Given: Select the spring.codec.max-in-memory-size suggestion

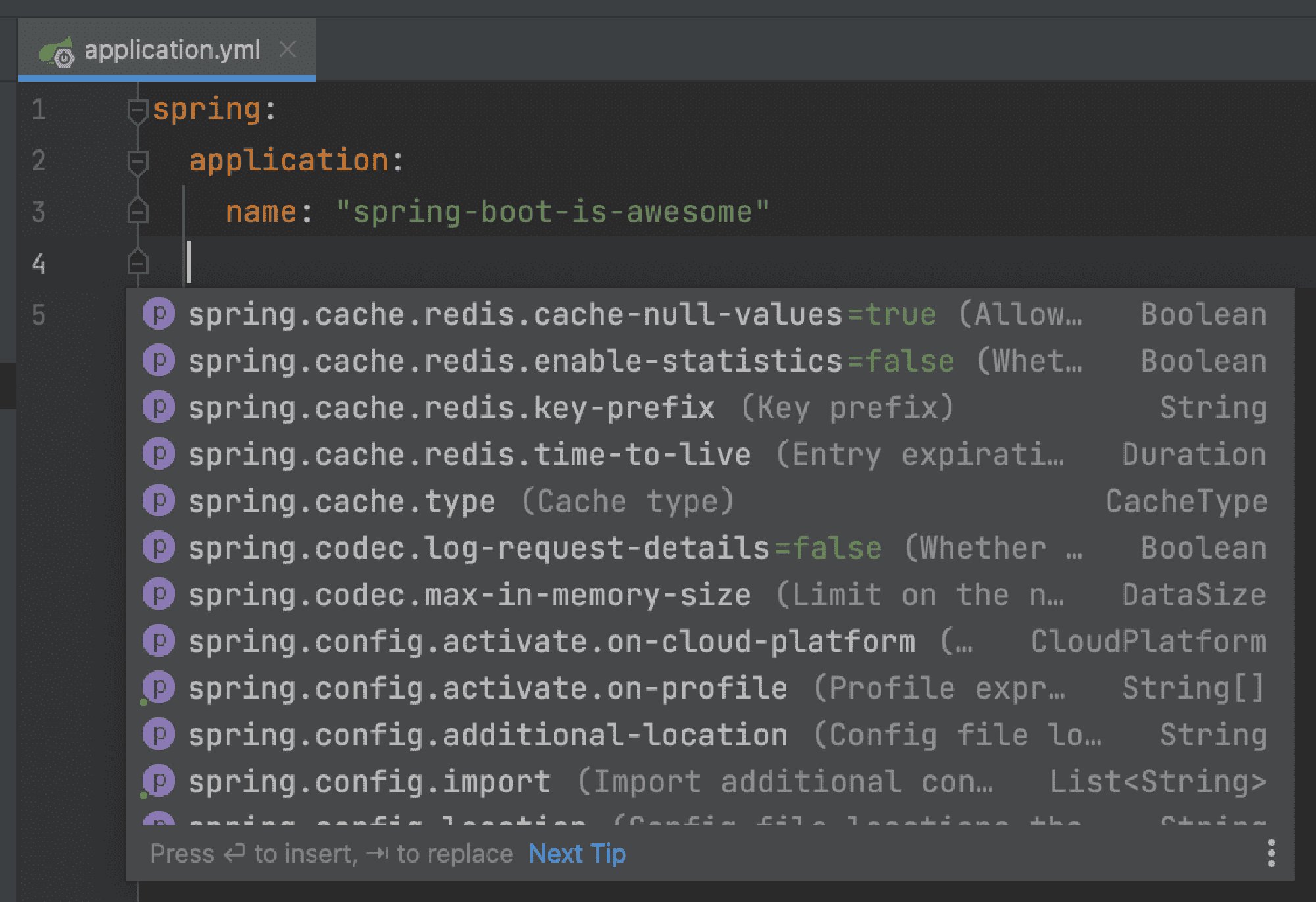Looking at the screenshot, I should 461,594.
